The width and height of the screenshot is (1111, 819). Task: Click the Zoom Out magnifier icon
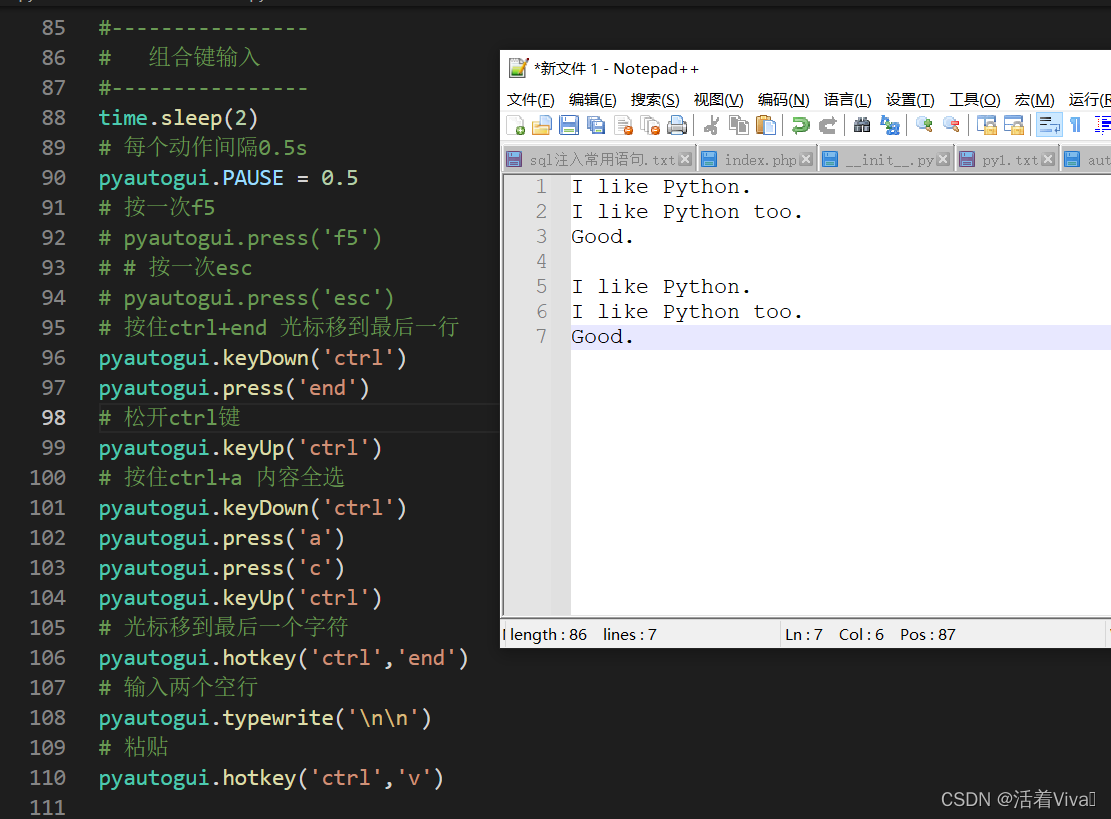point(951,125)
